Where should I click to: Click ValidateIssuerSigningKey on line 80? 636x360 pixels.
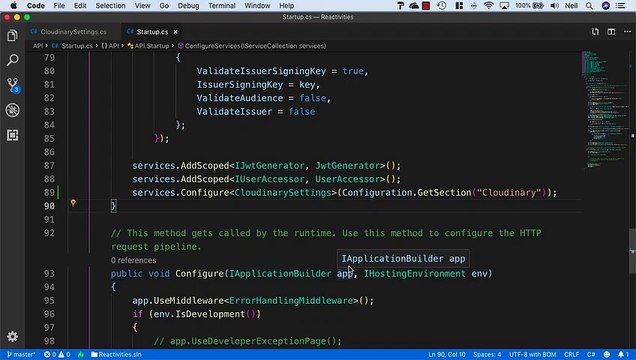pos(261,71)
